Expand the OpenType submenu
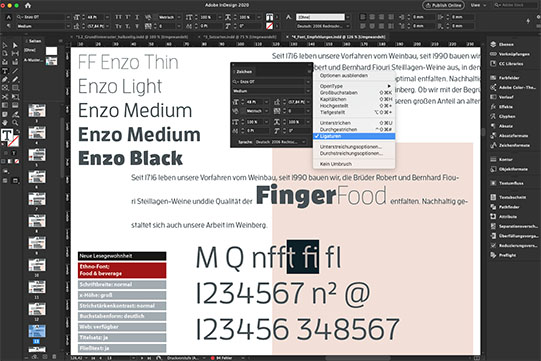The height and width of the screenshot is (361, 541). (x=354, y=86)
